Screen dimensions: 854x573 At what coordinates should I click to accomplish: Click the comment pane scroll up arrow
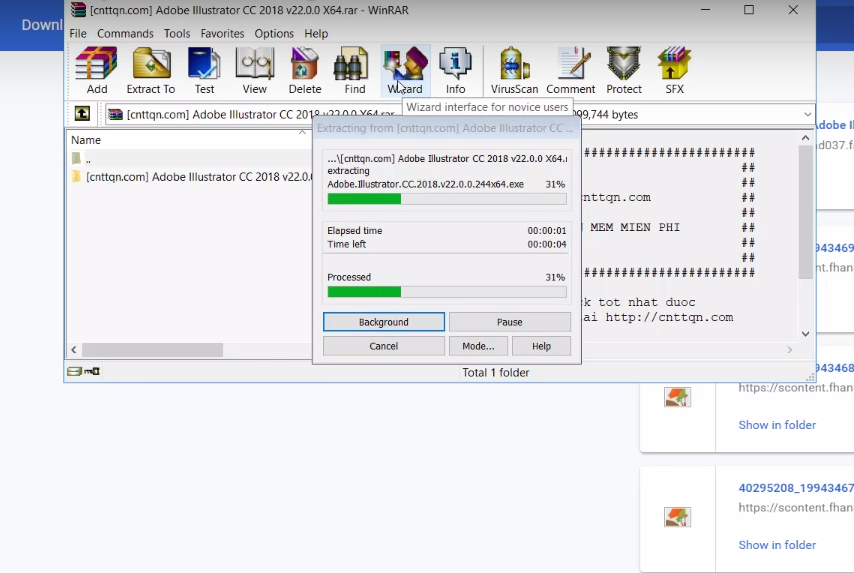click(806, 138)
